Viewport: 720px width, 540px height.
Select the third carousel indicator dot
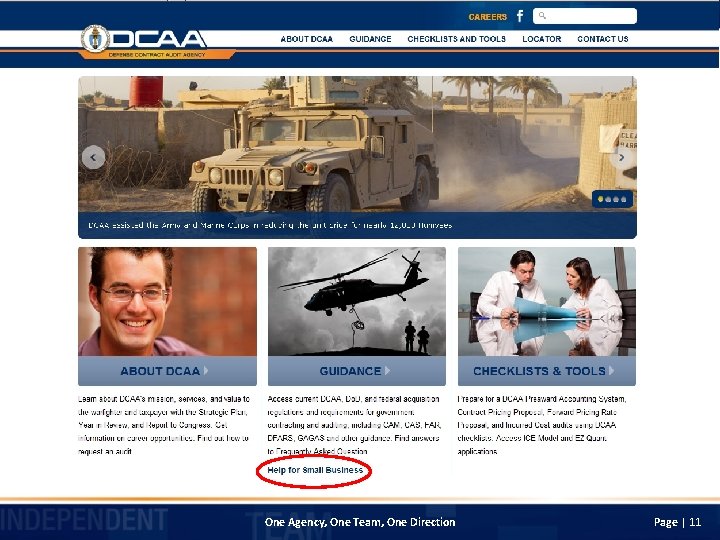[x=616, y=199]
